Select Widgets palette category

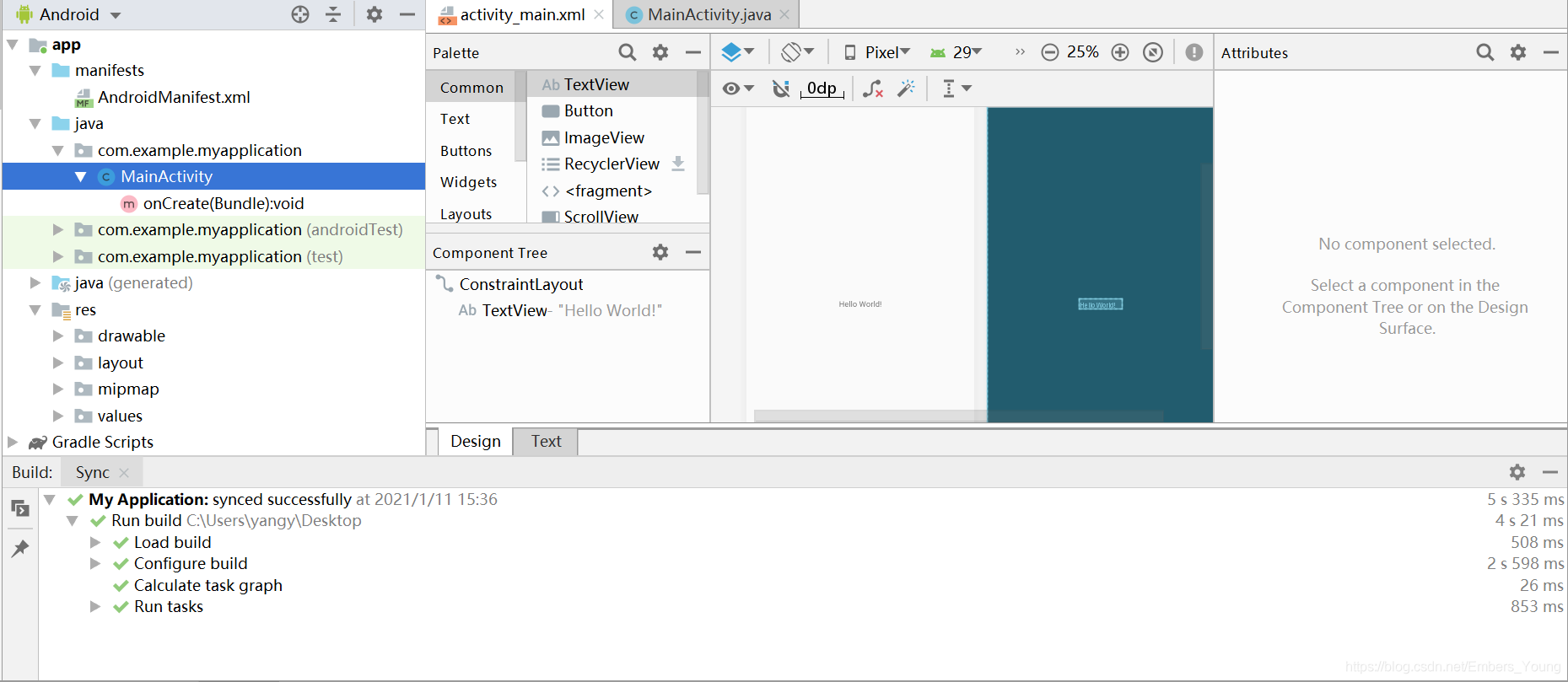pyautogui.click(x=468, y=182)
